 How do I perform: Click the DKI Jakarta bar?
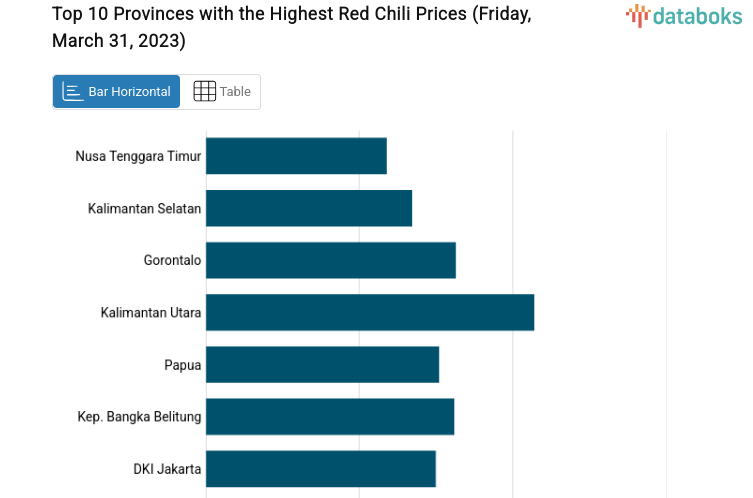(321, 468)
